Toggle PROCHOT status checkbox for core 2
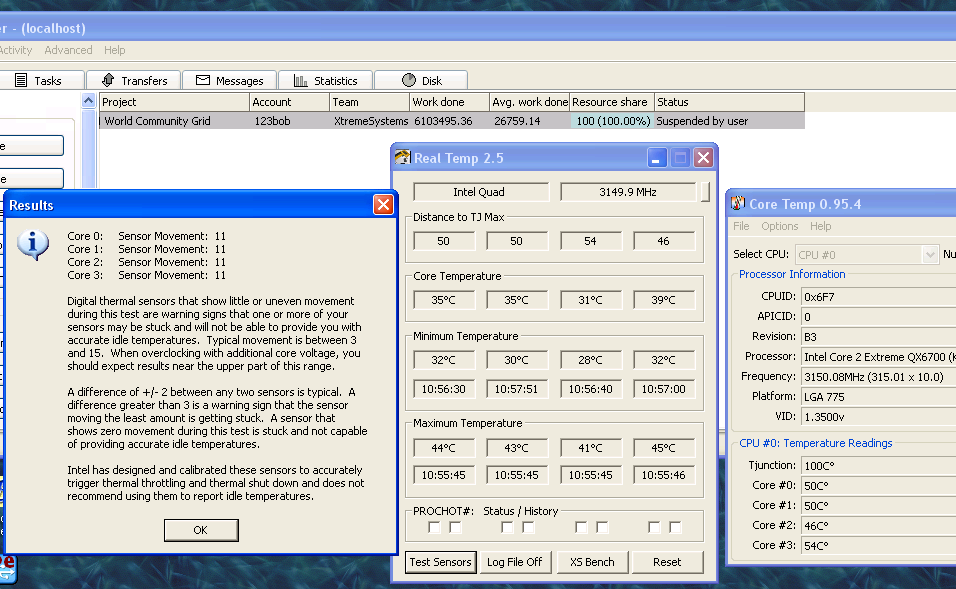 point(581,527)
